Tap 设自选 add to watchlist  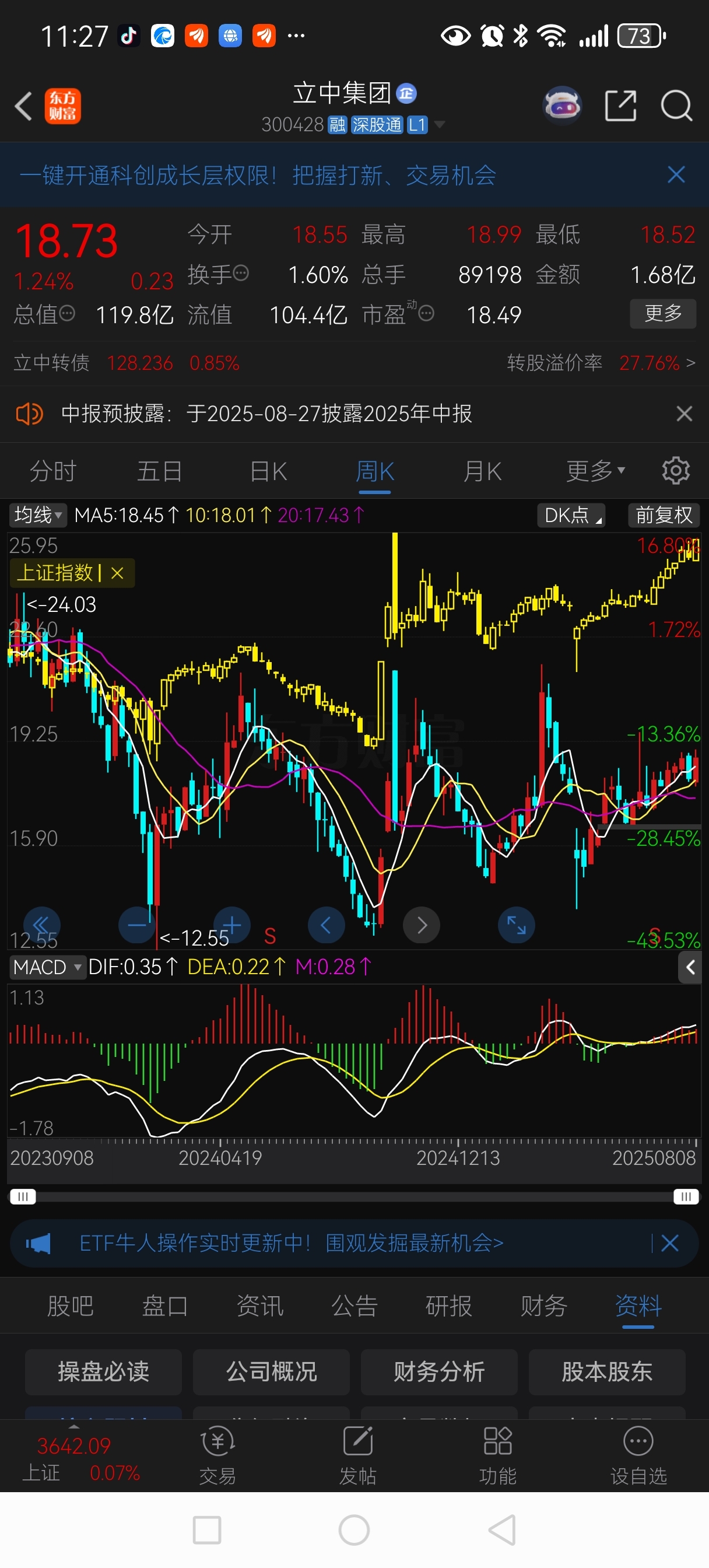638,1455
